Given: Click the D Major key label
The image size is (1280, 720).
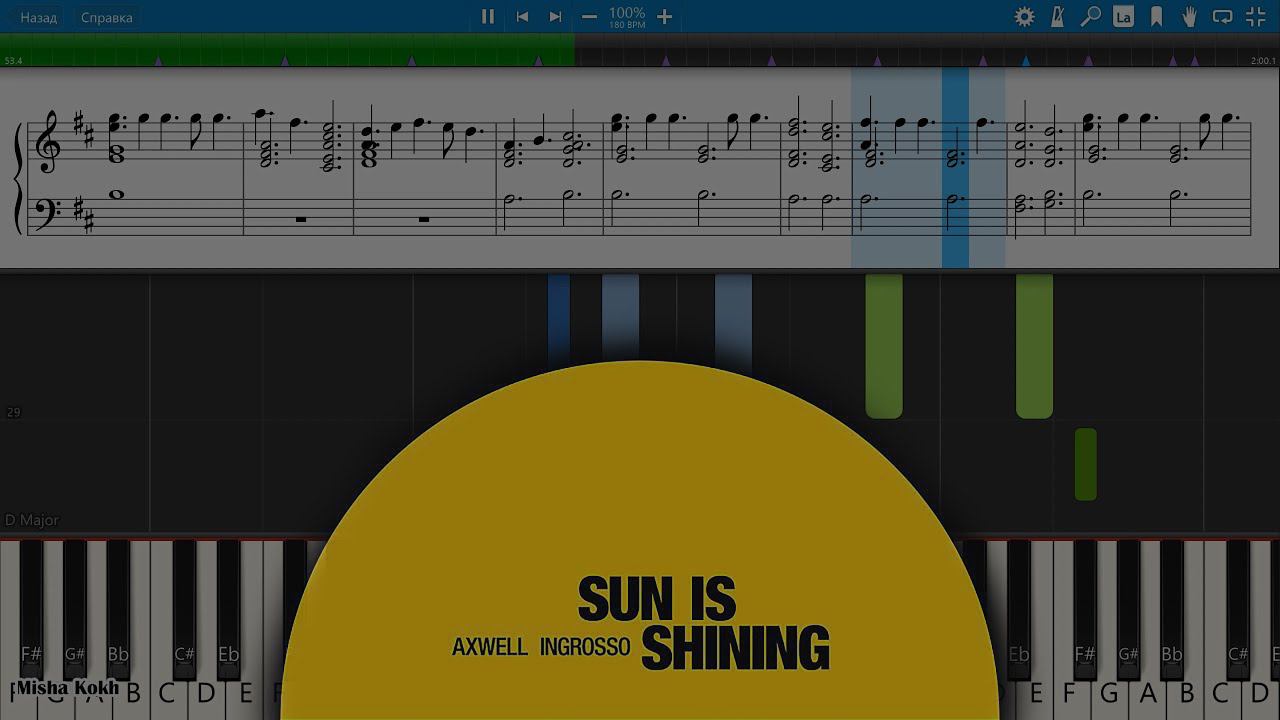Looking at the screenshot, I should [x=32, y=520].
